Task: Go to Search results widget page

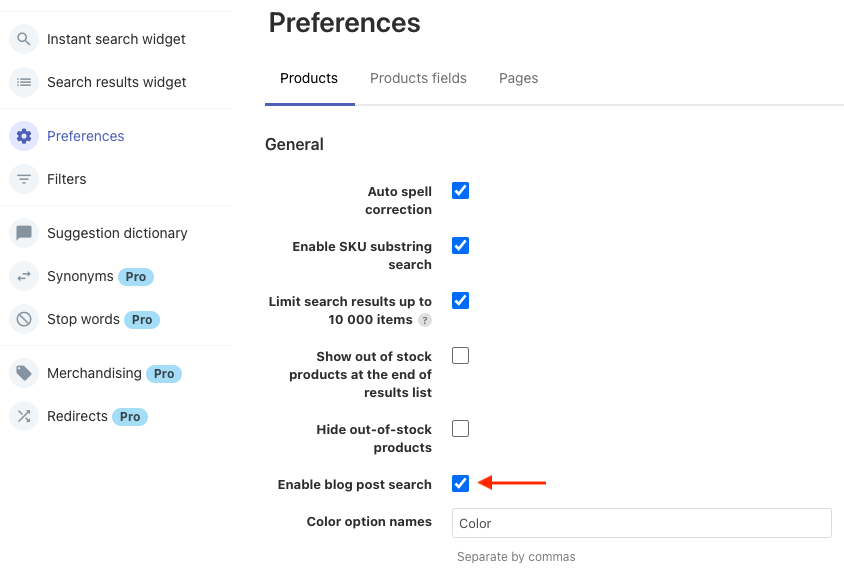Action: tap(116, 82)
